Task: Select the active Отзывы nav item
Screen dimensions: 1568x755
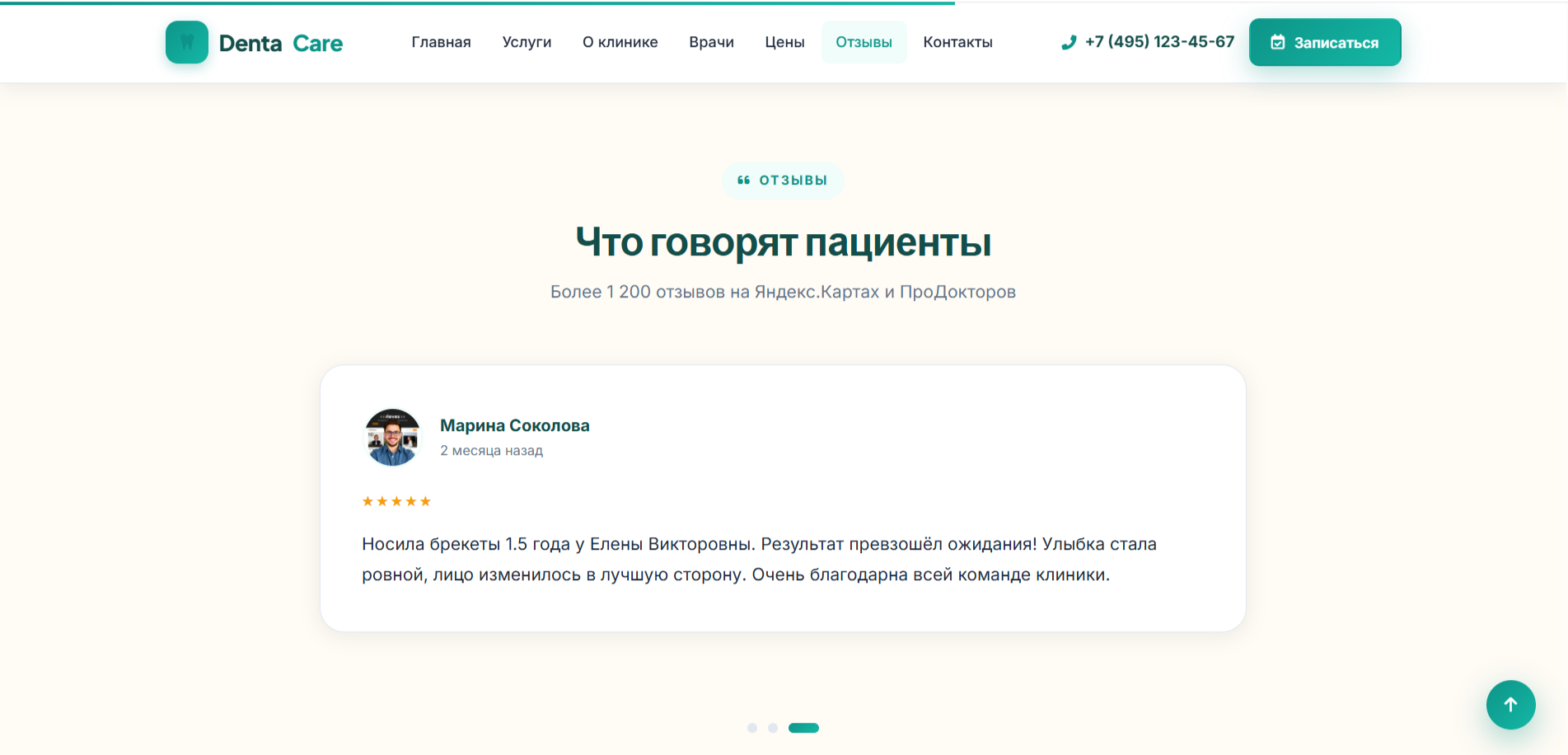Action: (x=864, y=42)
